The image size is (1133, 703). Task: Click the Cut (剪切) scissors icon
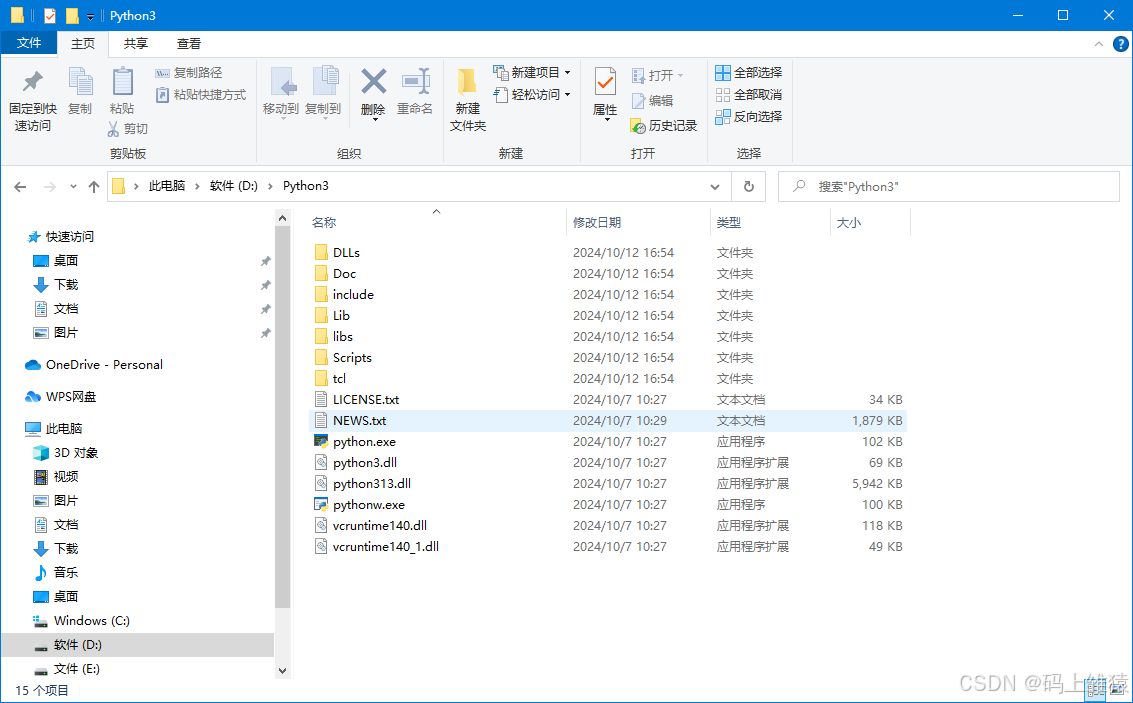[x=113, y=129]
